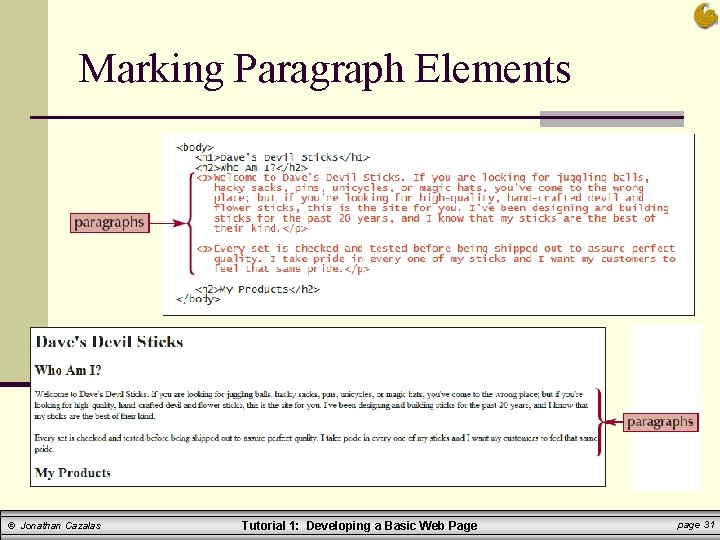Click the code paragraph starting 'Welcome to Dave's'
The width and height of the screenshot is (720, 540).
point(433,203)
